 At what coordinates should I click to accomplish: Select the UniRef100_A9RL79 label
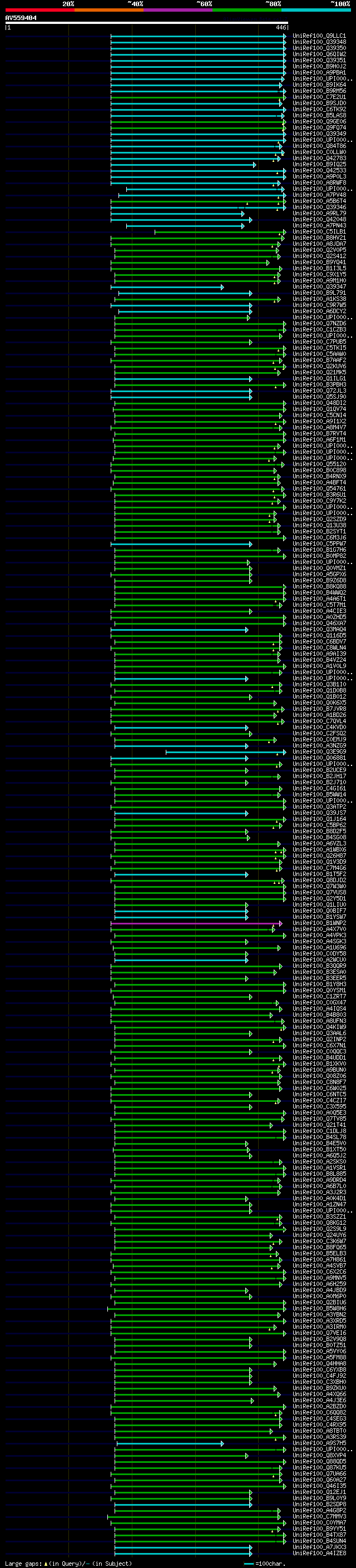[x=319, y=213]
